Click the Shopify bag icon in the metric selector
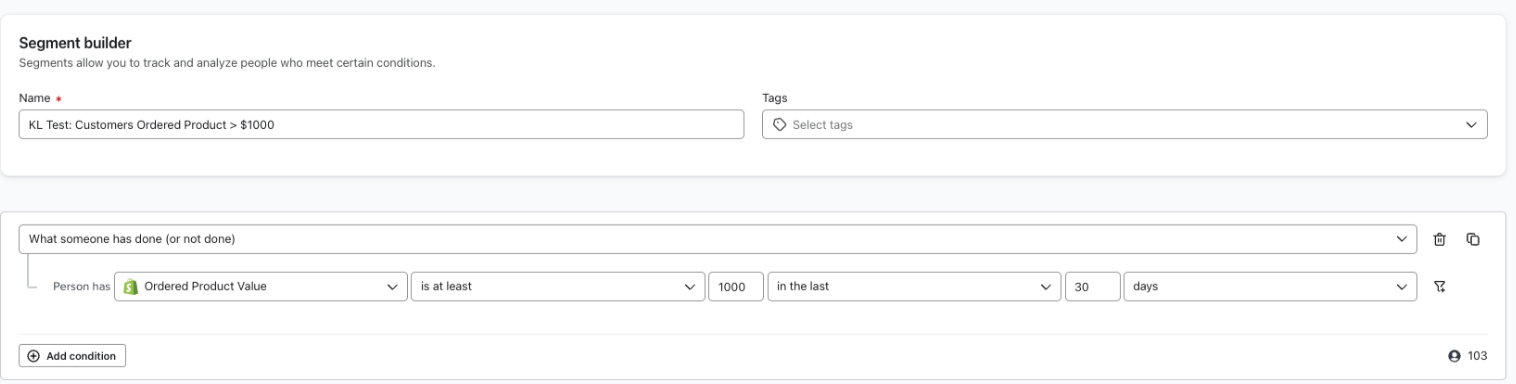Viewport: 1516px width, 384px height. 129,286
